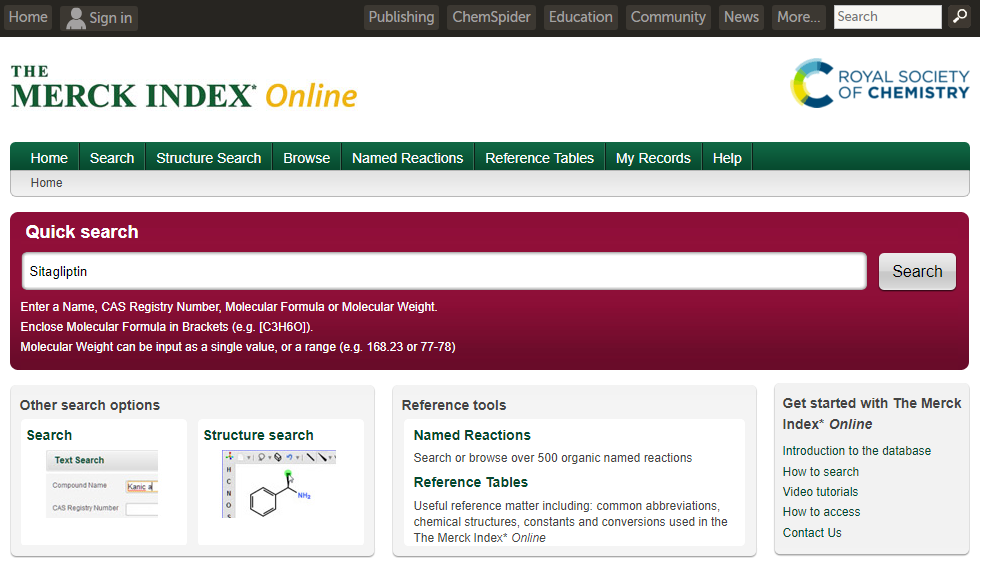Click the Sign in text button
Viewport: 985px width, 564px height.
tap(111, 18)
